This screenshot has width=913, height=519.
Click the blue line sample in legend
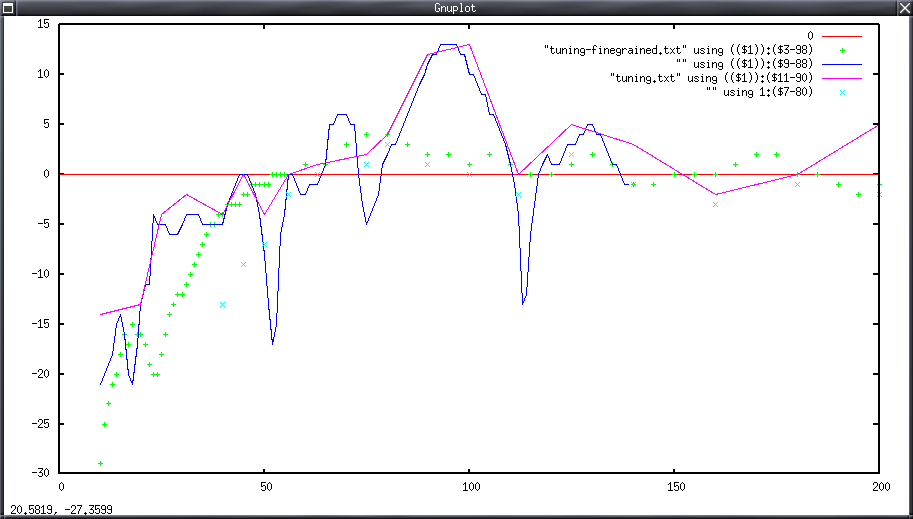click(842, 65)
